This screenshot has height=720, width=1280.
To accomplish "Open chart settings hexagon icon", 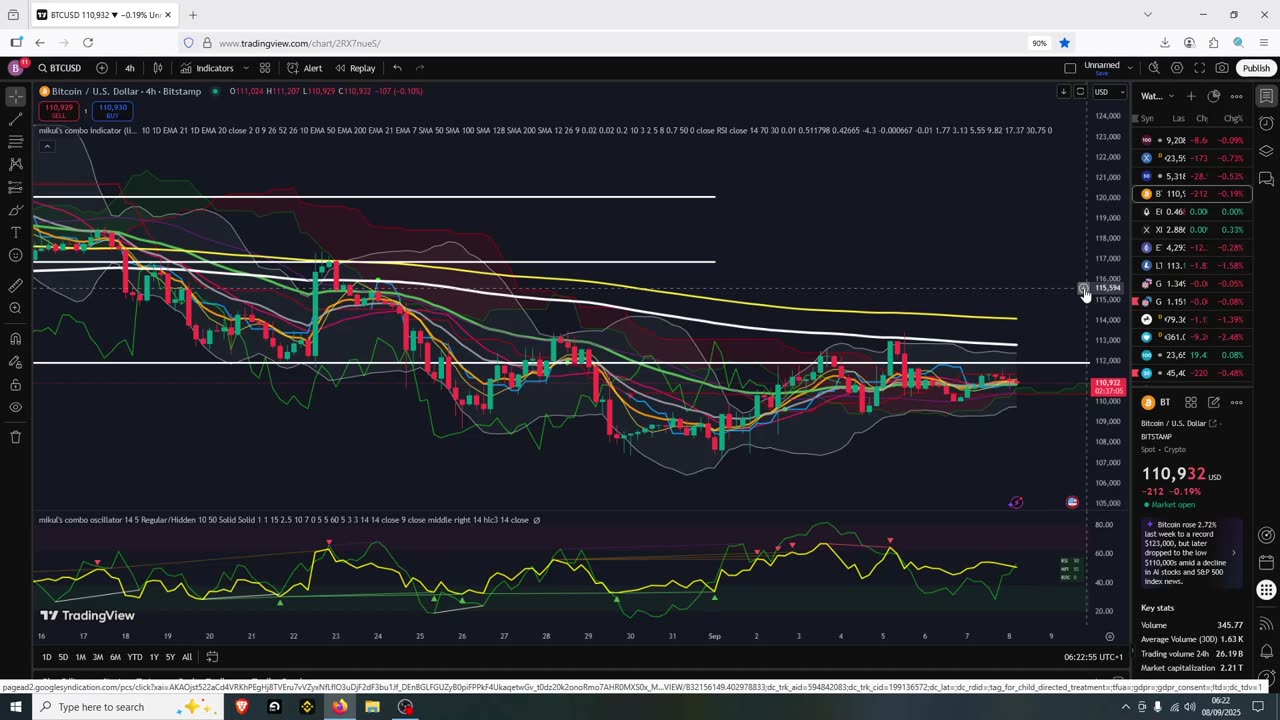I will coord(1177,68).
